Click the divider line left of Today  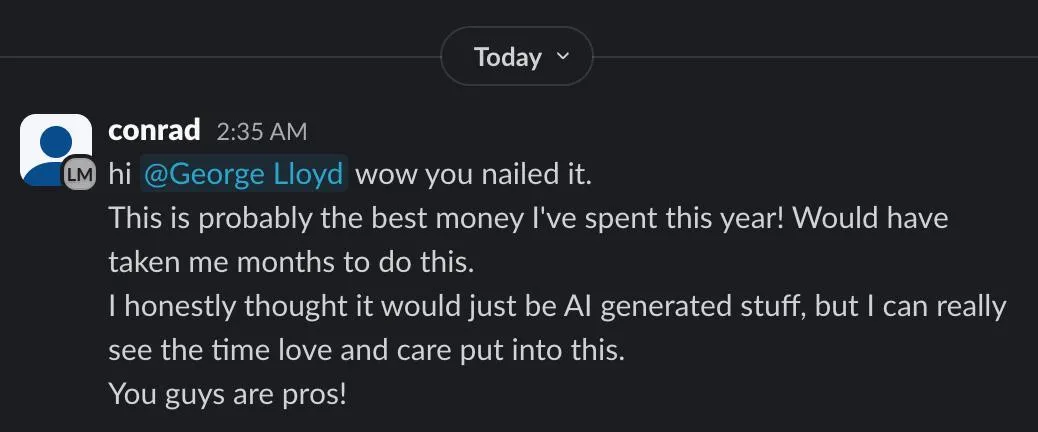(220, 57)
